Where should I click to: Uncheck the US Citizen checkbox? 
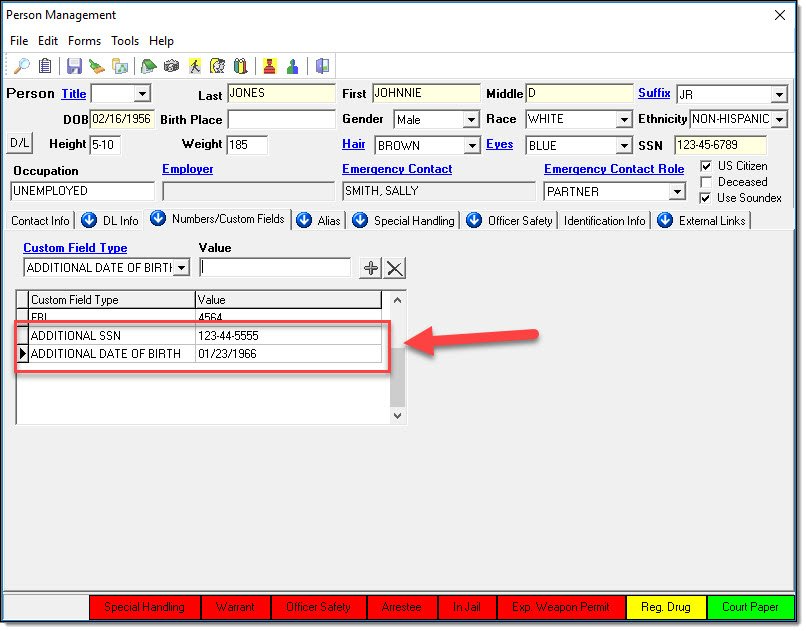(706, 166)
